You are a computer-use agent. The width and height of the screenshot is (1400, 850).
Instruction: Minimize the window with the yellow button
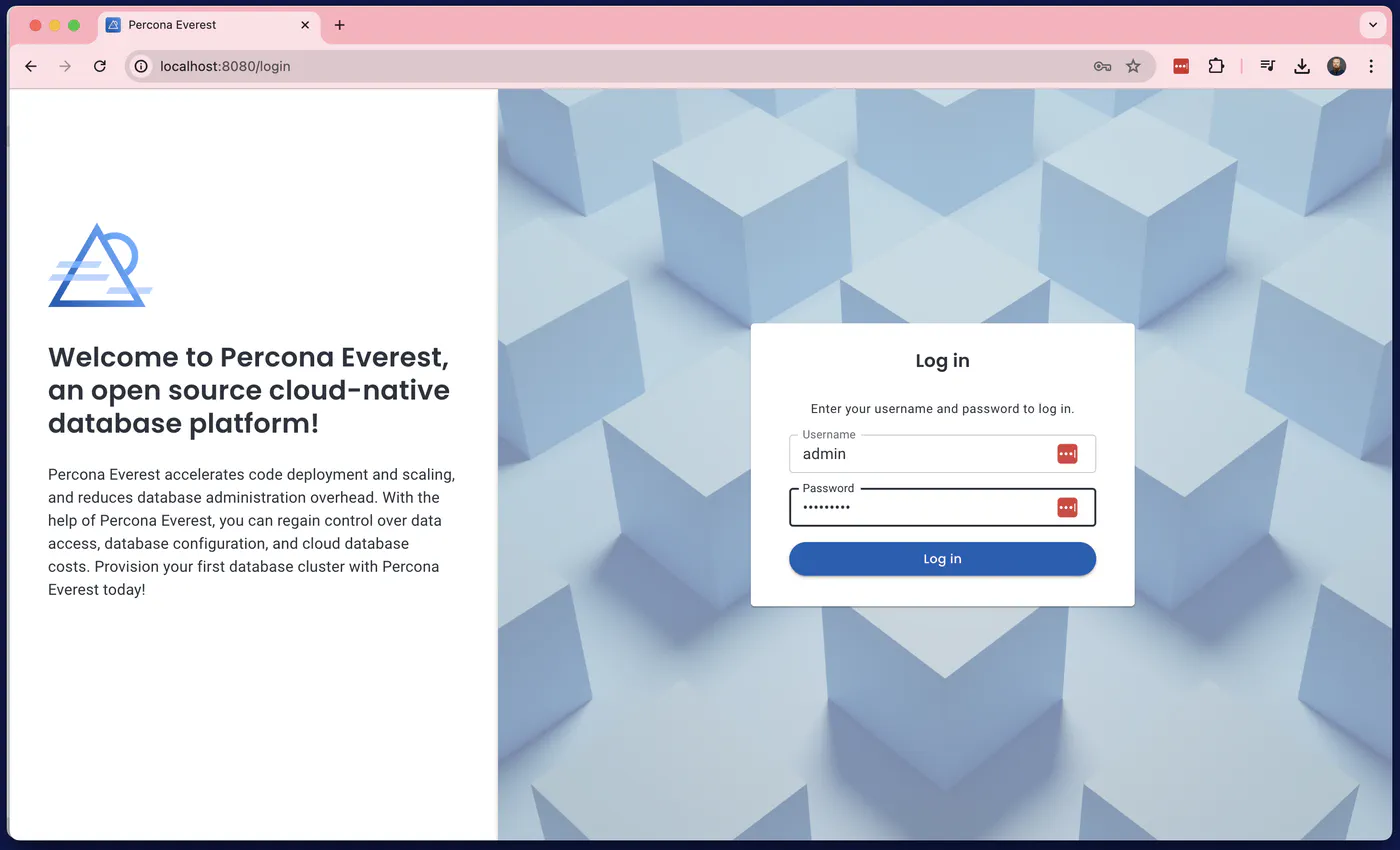[54, 25]
